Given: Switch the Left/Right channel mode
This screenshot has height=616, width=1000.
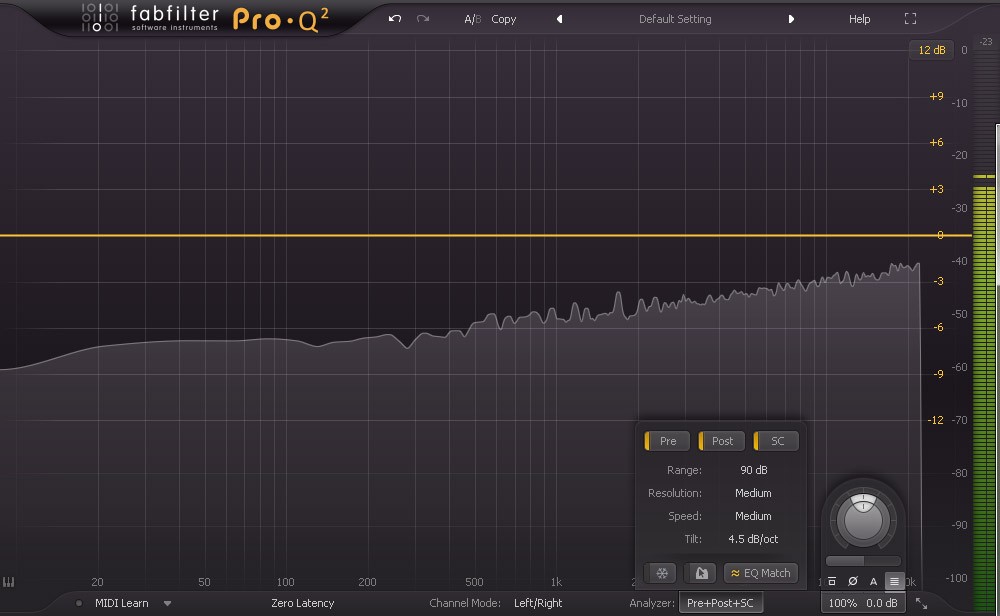Looking at the screenshot, I should (x=538, y=603).
